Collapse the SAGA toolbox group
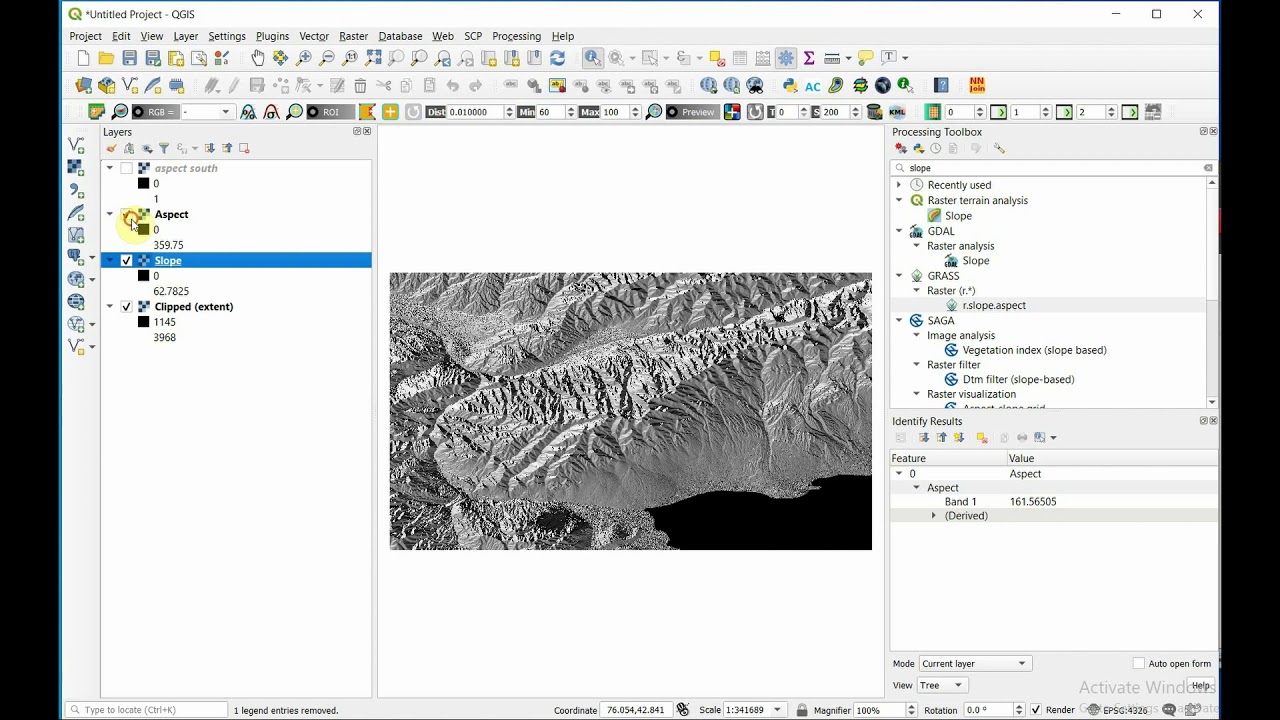Viewport: 1280px width, 720px height. click(899, 321)
